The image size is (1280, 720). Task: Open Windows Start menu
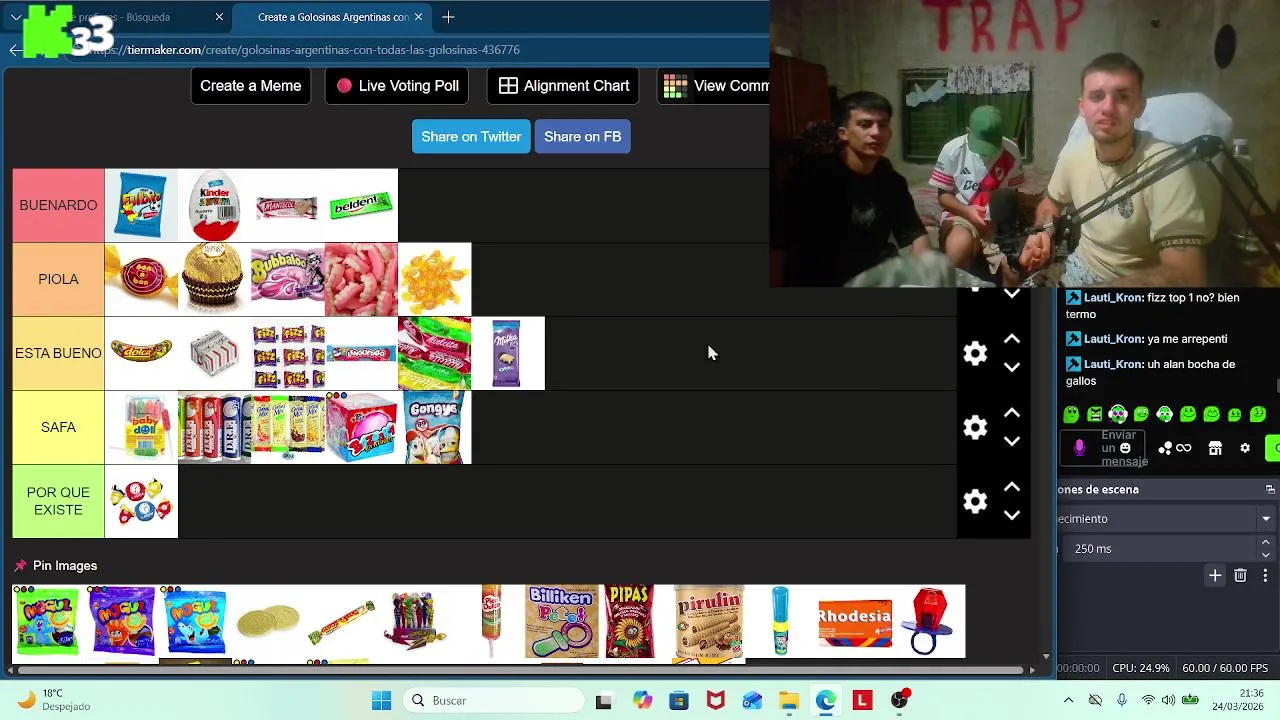(x=381, y=701)
